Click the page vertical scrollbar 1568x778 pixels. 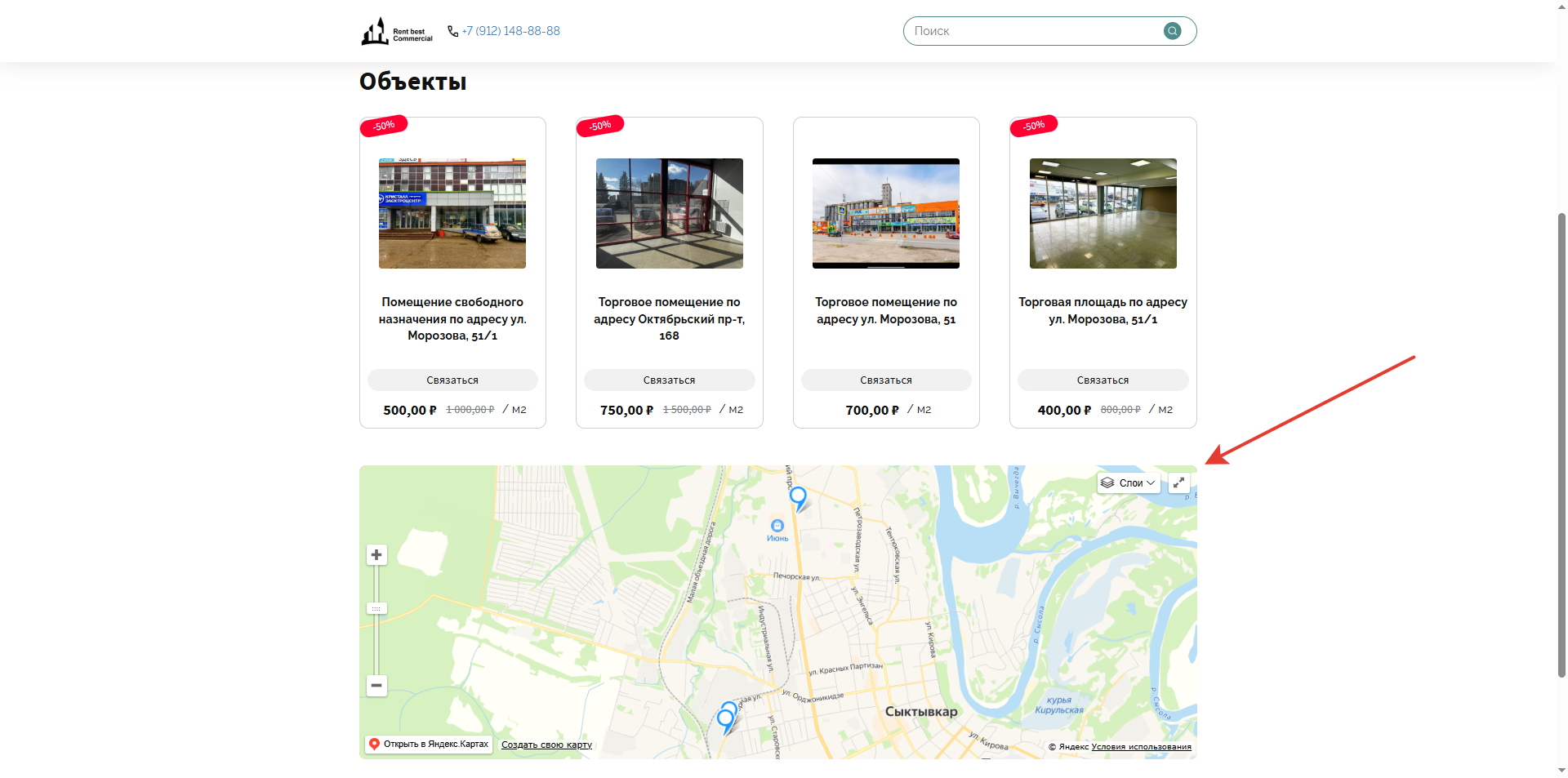(x=1561, y=441)
